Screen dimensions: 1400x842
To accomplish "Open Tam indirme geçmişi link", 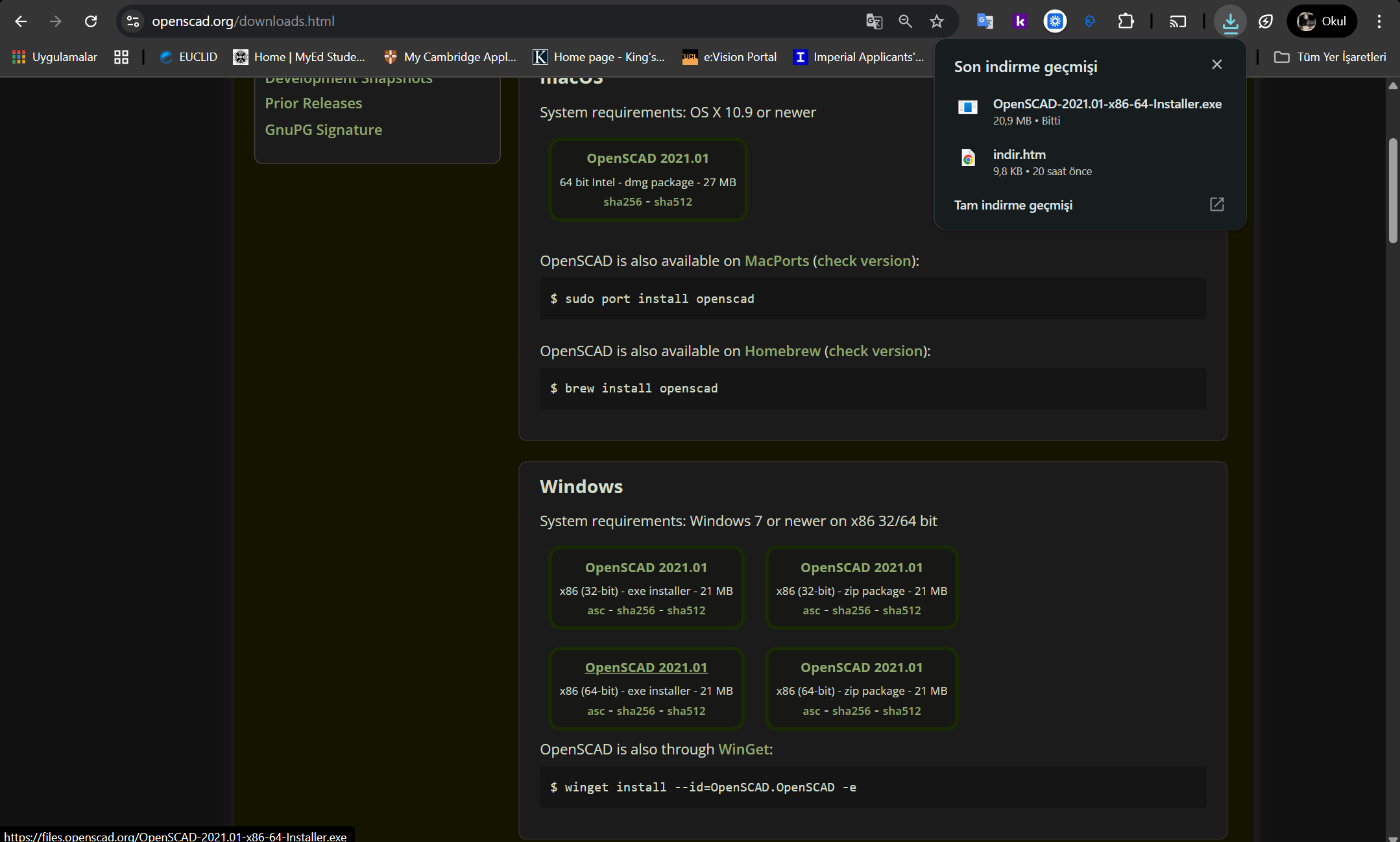I will [x=1013, y=205].
